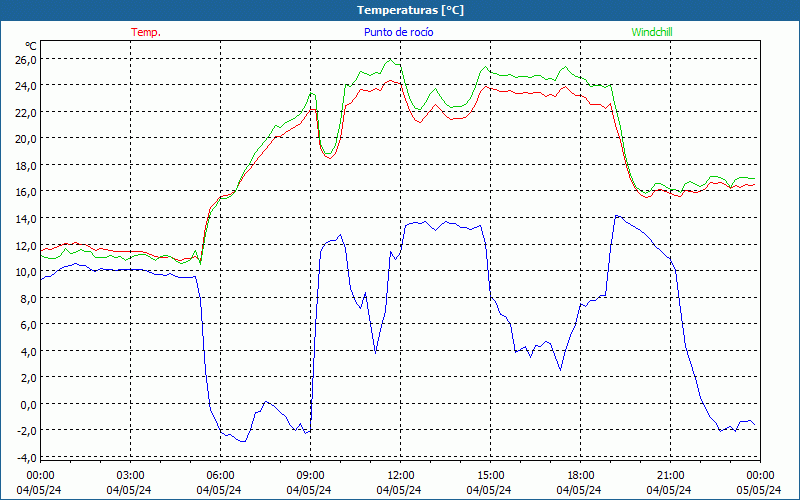This screenshot has height=500, width=800.
Task: Click the blue dew point peak near 19:00
Action: coord(617,216)
